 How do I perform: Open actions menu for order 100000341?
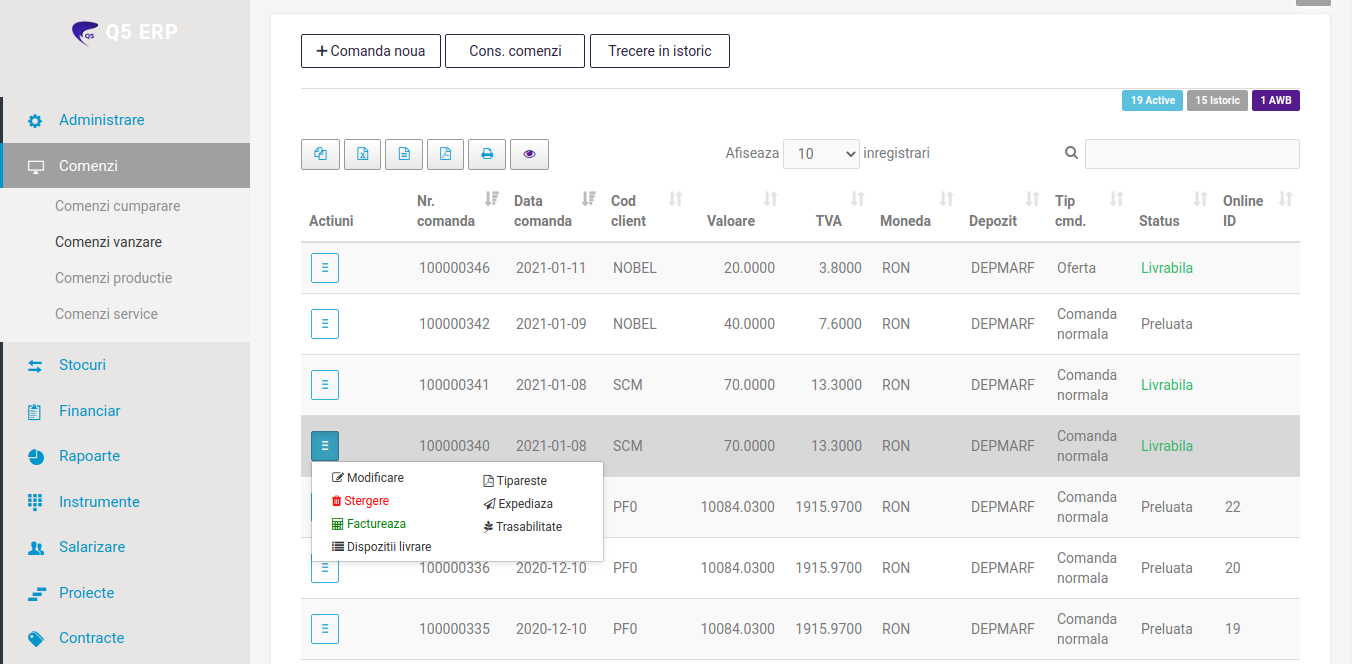click(x=325, y=385)
